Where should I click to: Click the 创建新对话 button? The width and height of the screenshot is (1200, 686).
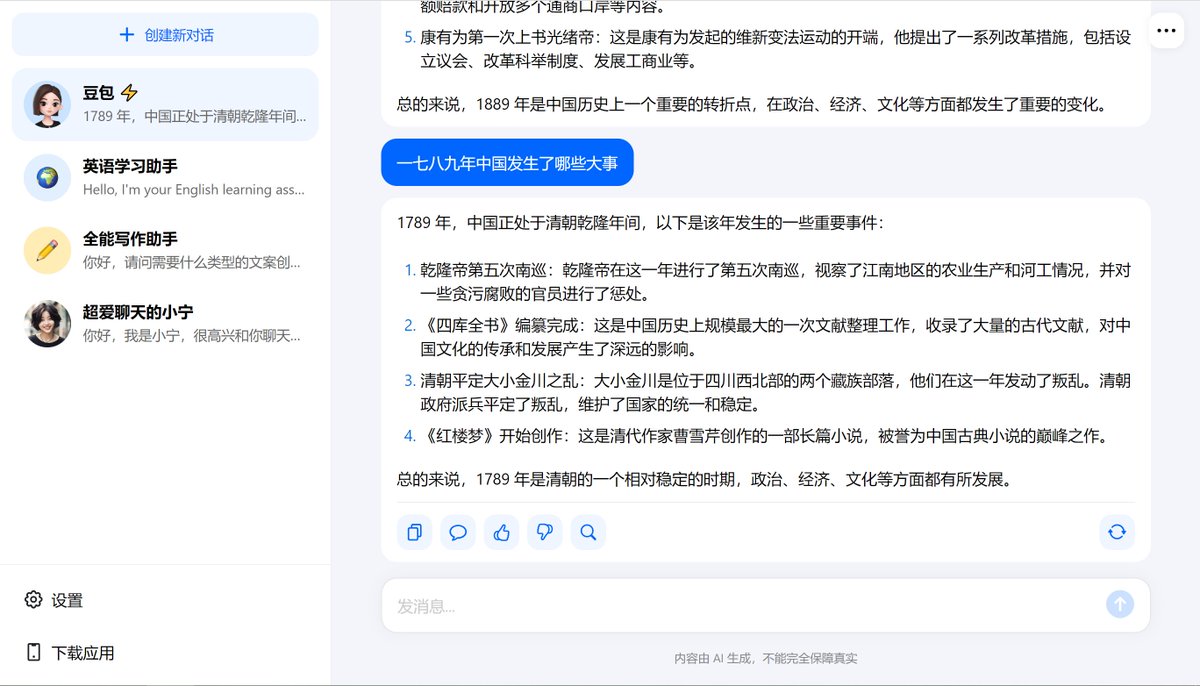165,36
